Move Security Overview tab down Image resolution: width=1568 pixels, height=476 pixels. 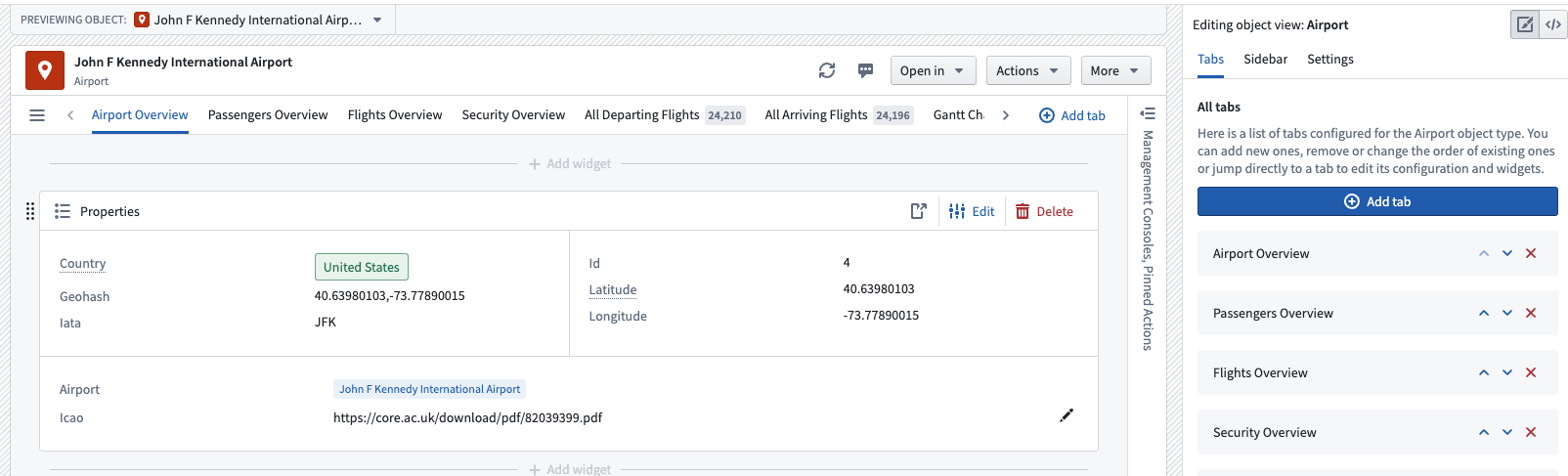(1507, 432)
